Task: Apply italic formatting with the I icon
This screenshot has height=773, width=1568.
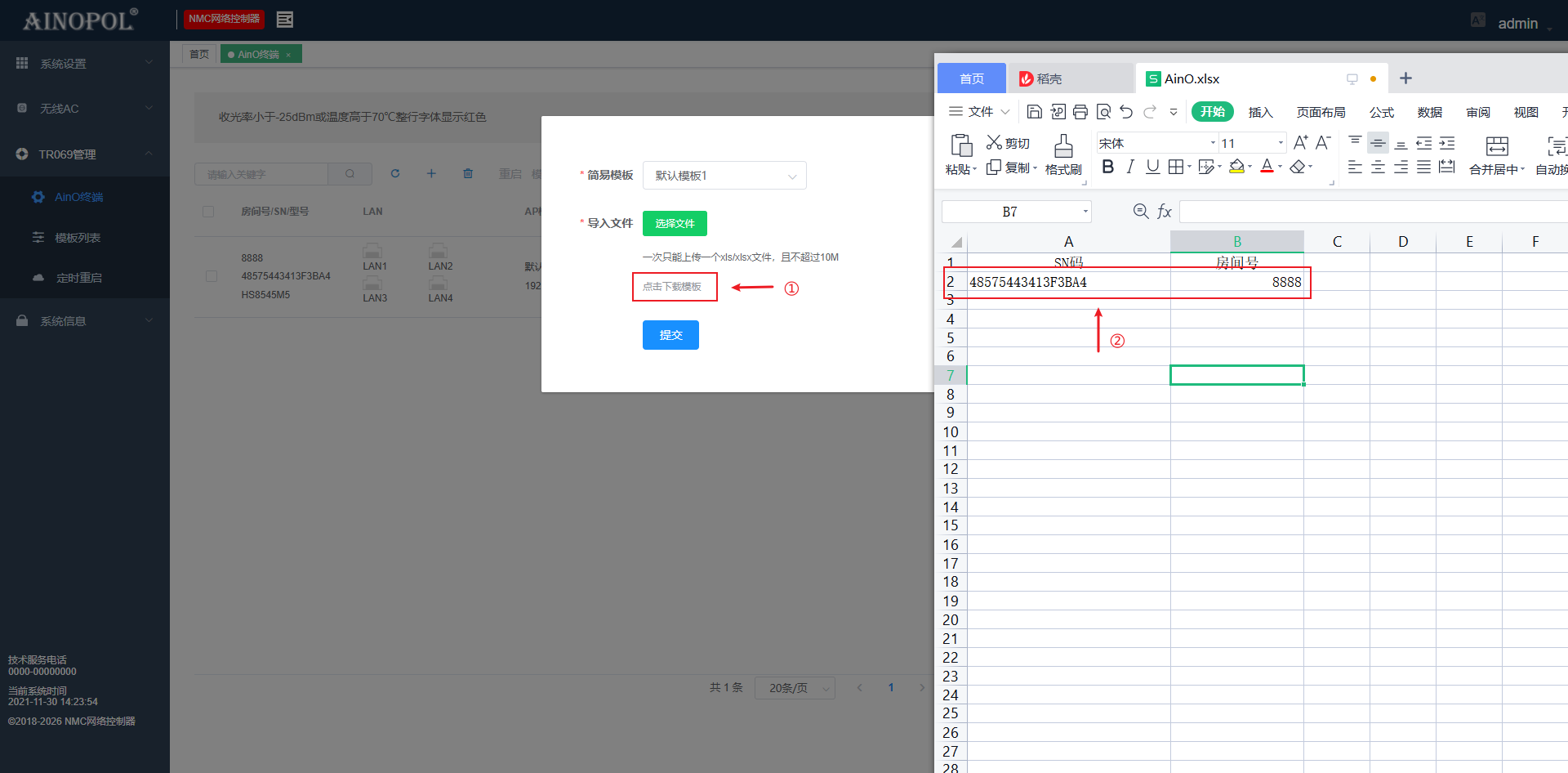Action: (1130, 167)
